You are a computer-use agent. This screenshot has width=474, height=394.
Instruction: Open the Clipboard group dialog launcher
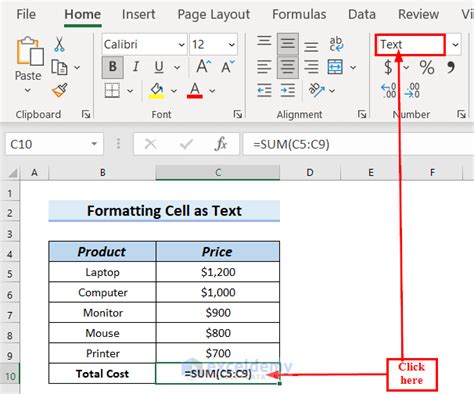coord(86,114)
